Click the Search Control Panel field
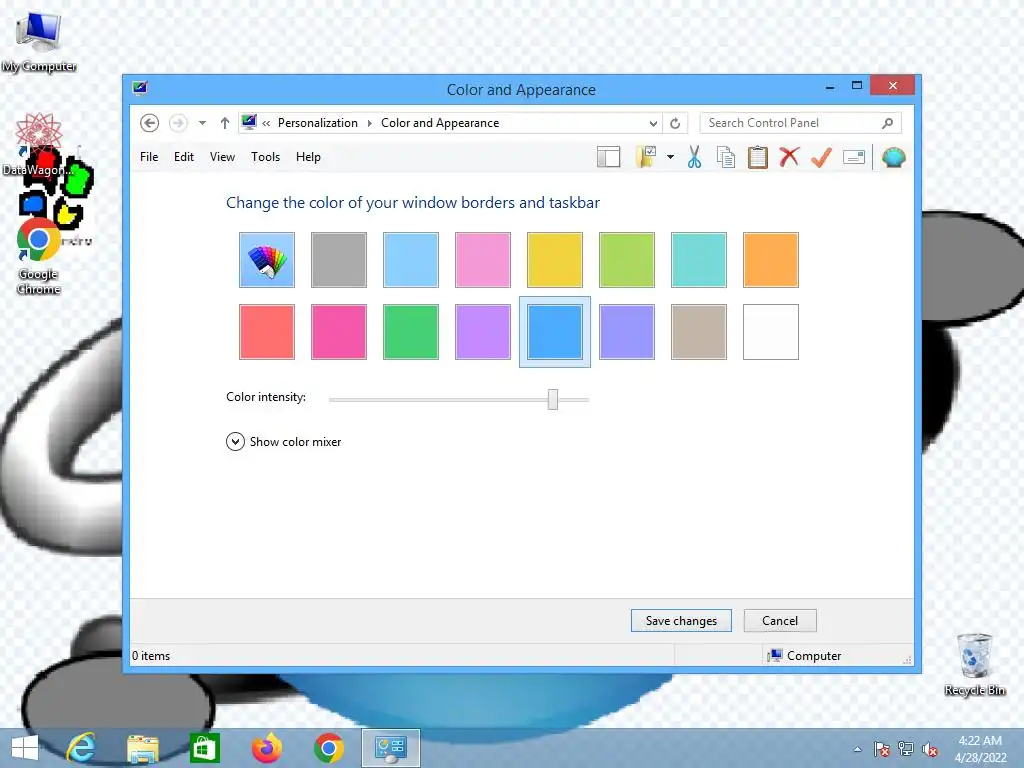 (x=801, y=123)
